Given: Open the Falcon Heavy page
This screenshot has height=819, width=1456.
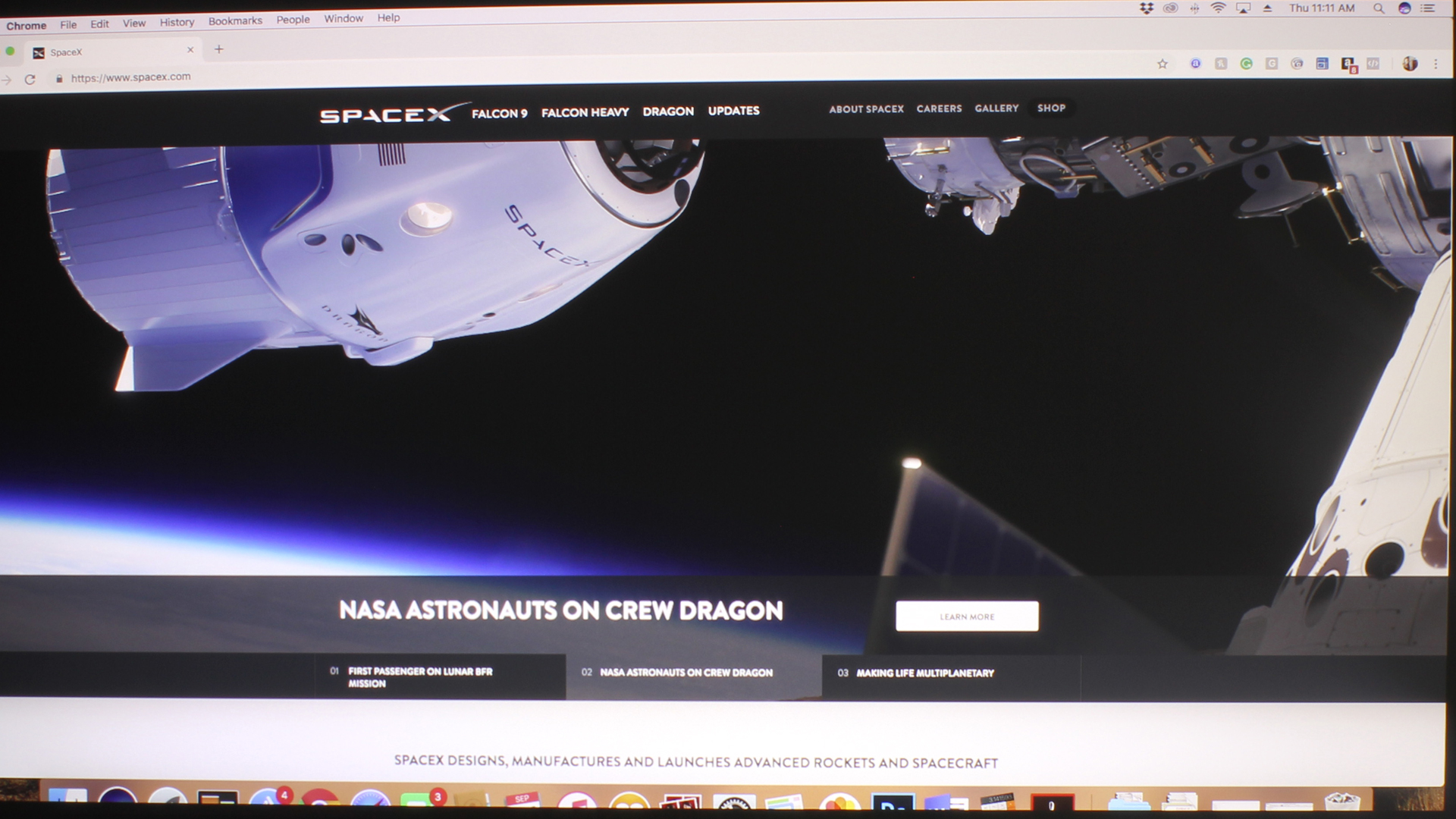Looking at the screenshot, I should click(585, 112).
